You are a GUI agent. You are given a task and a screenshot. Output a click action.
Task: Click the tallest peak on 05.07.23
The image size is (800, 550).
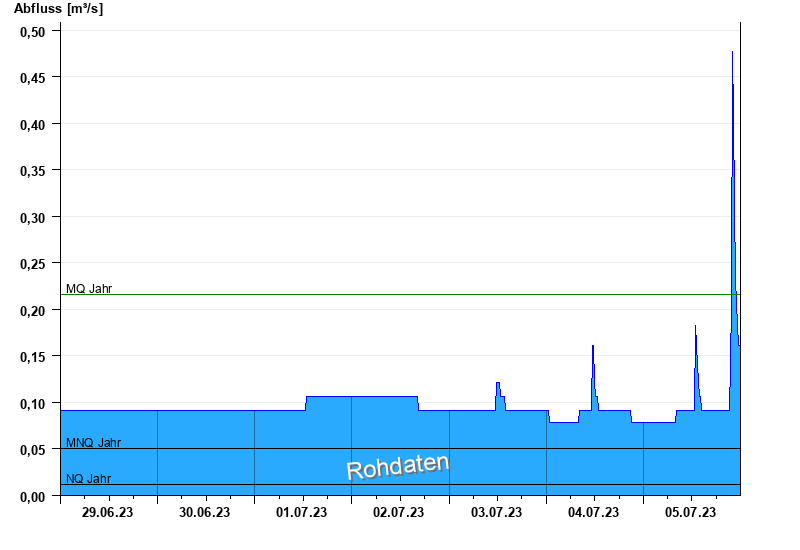point(733,52)
